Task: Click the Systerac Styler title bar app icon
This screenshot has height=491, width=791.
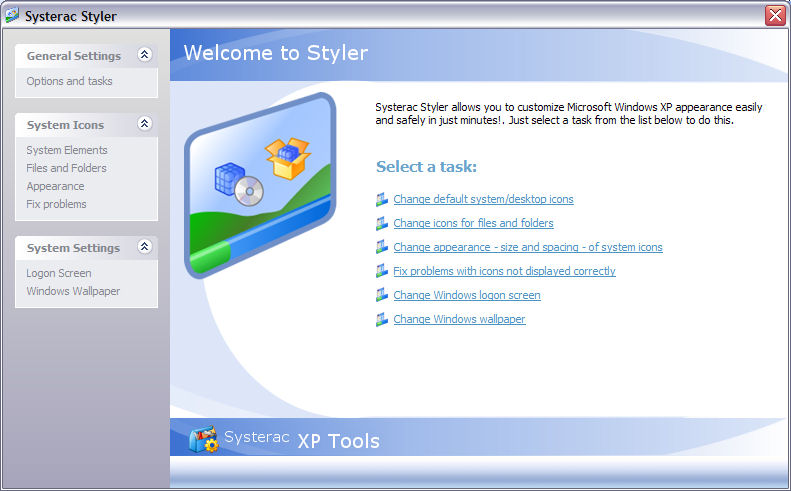Action: coord(12,15)
